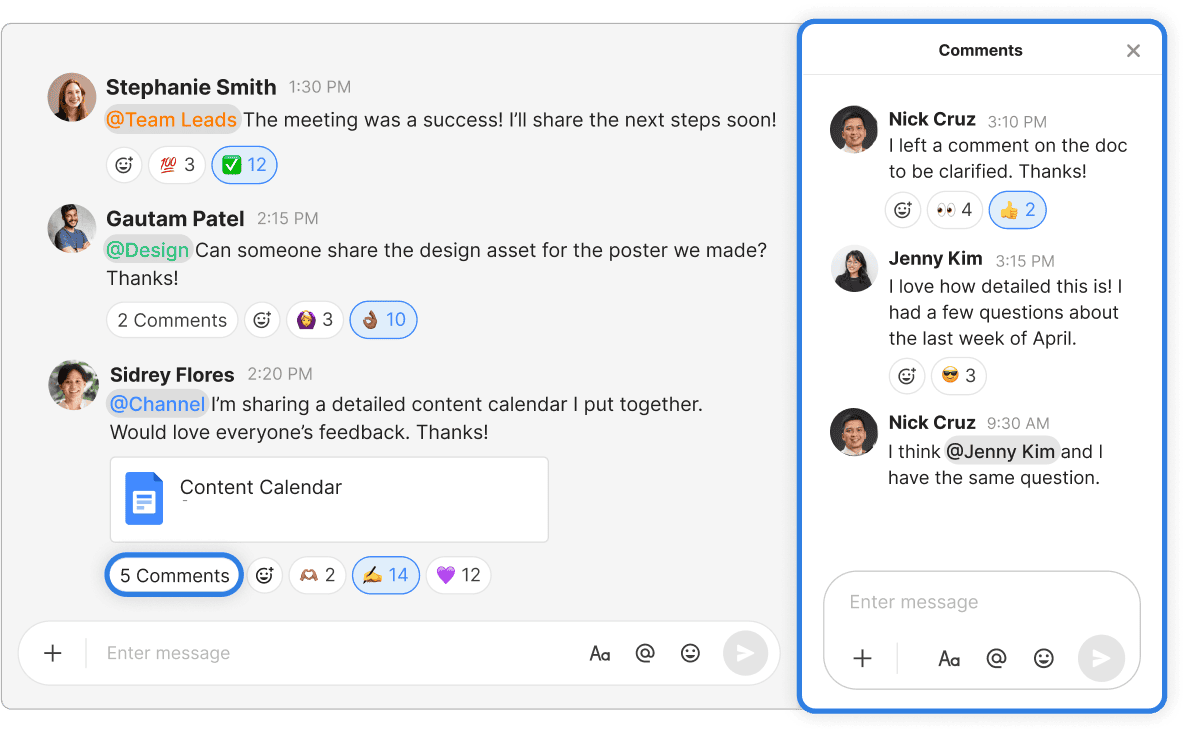The width and height of the screenshot is (1184, 730).
Task: Click the @ mention icon in Comments composer
Action: pyautogui.click(x=996, y=658)
